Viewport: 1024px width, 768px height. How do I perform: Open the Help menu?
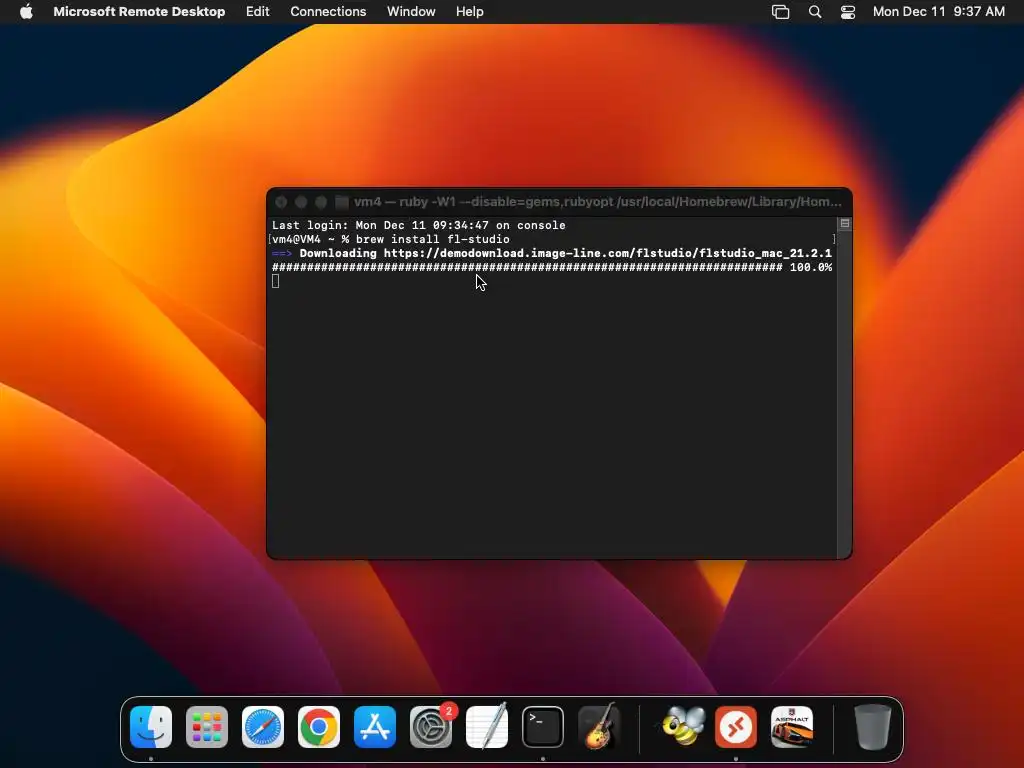click(x=469, y=12)
